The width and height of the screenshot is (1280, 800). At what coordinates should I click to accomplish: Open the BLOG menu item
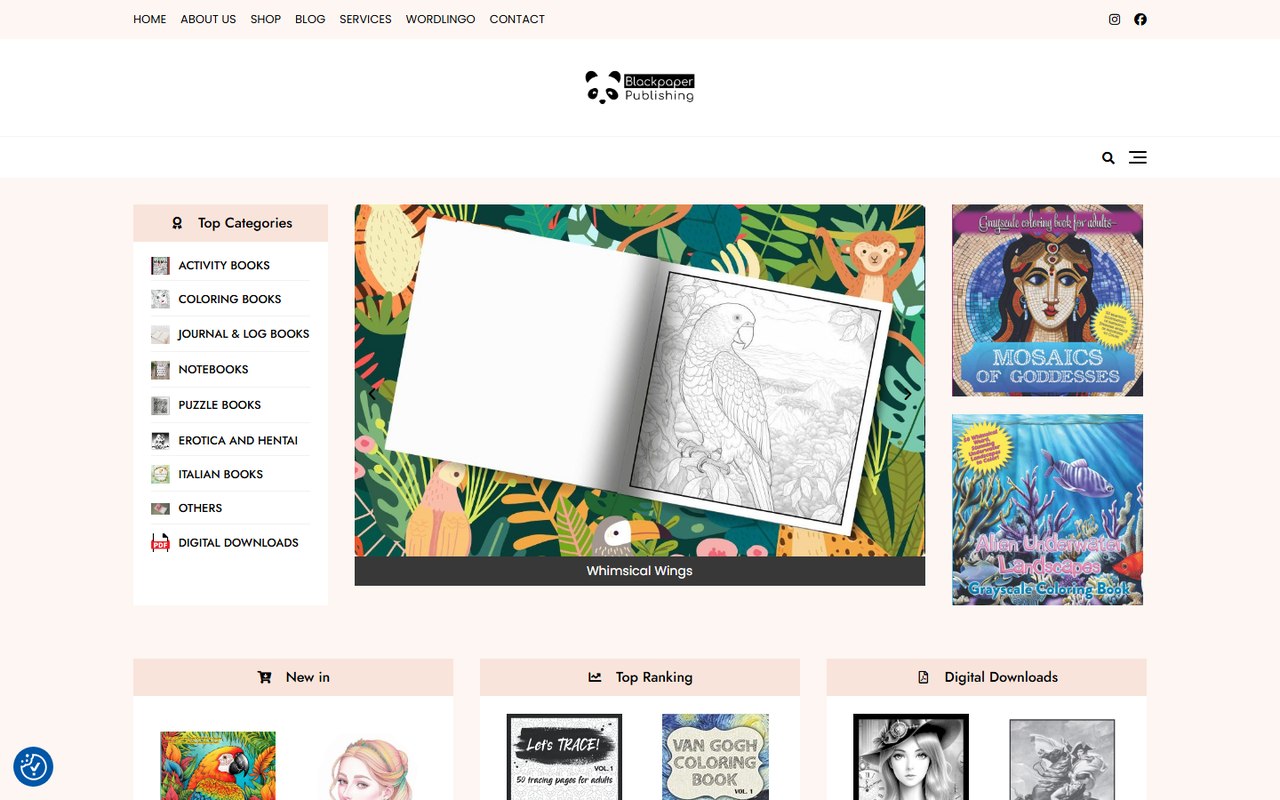click(x=310, y=19)
